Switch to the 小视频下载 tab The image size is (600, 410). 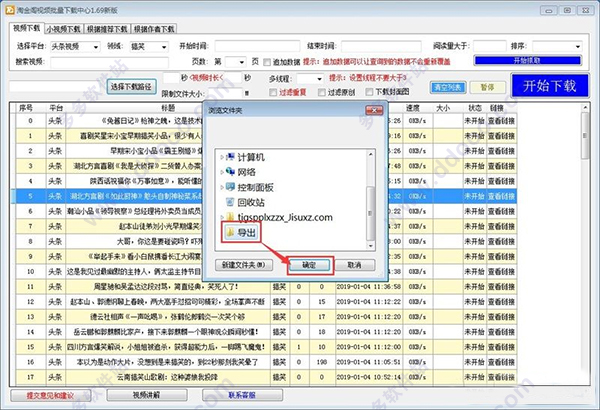[64, 29]
